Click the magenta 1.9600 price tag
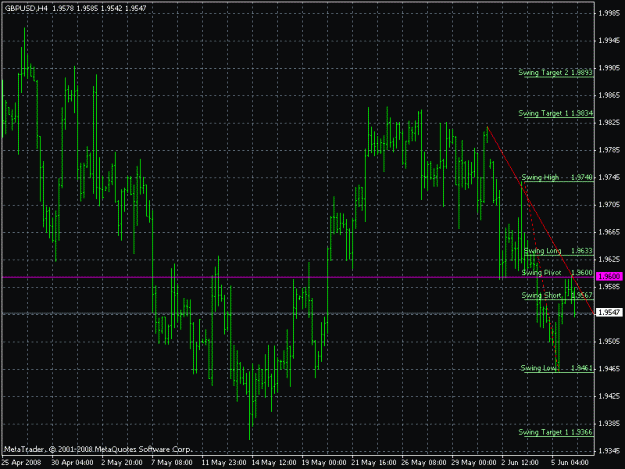The image size is (625, 469). tap(609, 277)
